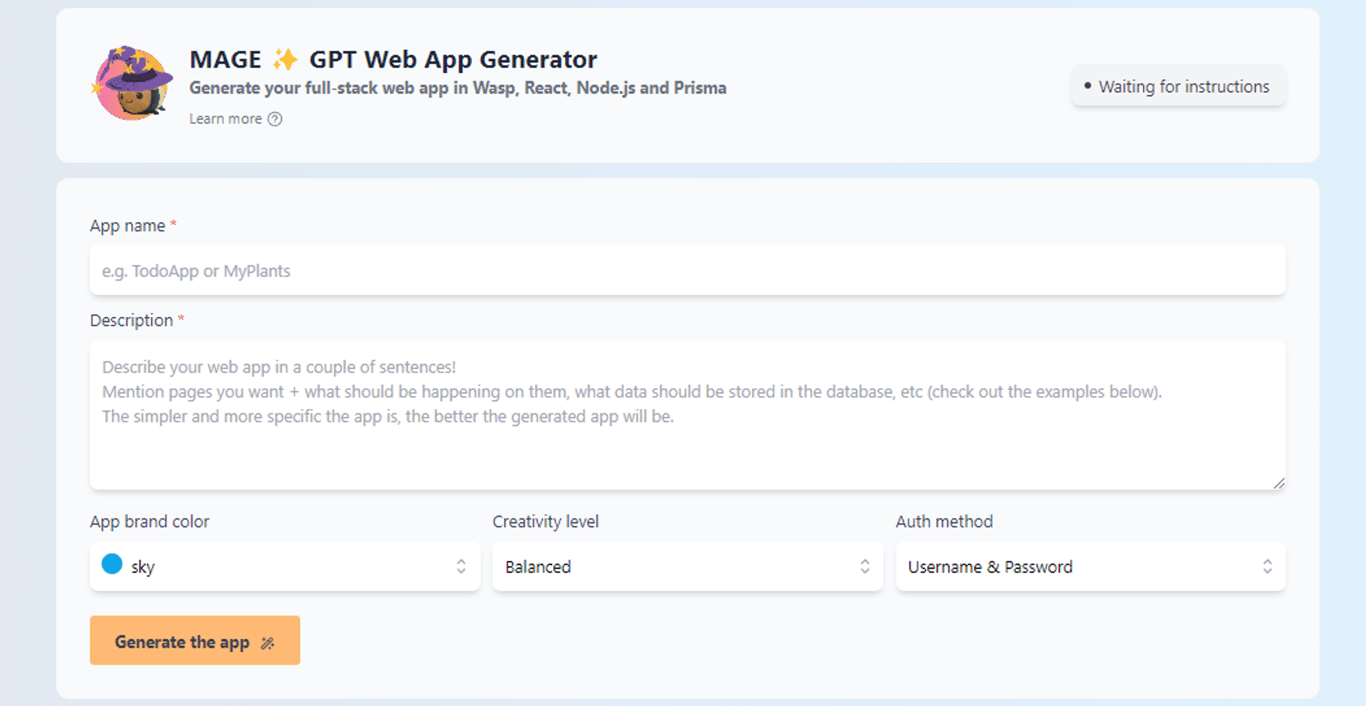The height and width of the screenshot is (706, 1366).
Task: Click the sky color swatch circle
Action: (x=112, y=565)
